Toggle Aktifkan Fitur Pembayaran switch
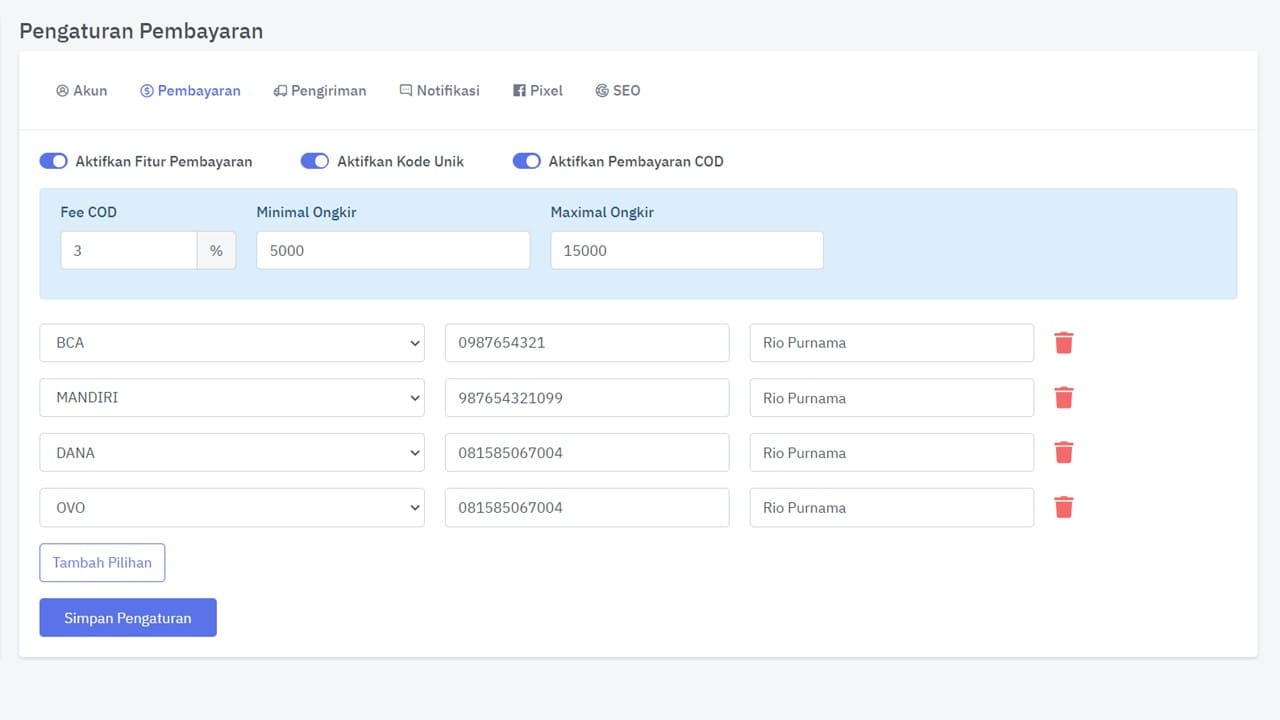1280x720 pixels. tap(54, 161)
